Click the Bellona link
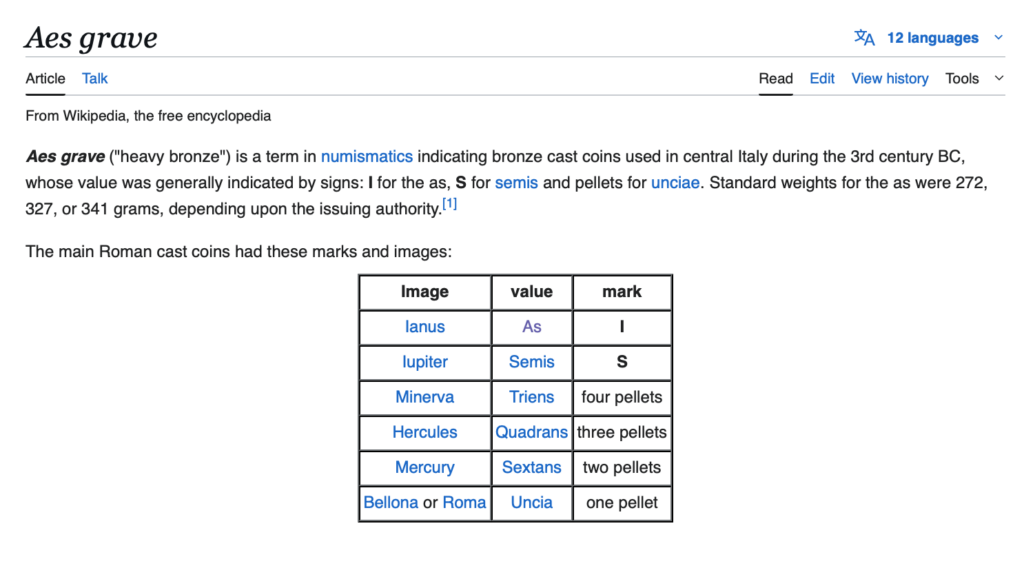 [x=391, y=502]
